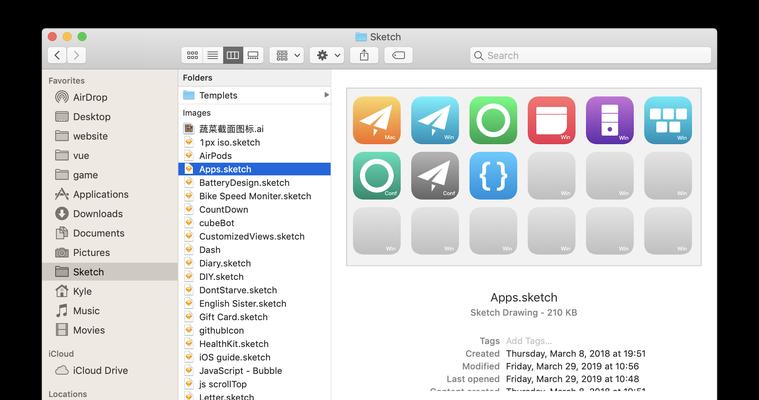
Task: Open Desktop in the sidebar
Action: click(x=110, y=117)
